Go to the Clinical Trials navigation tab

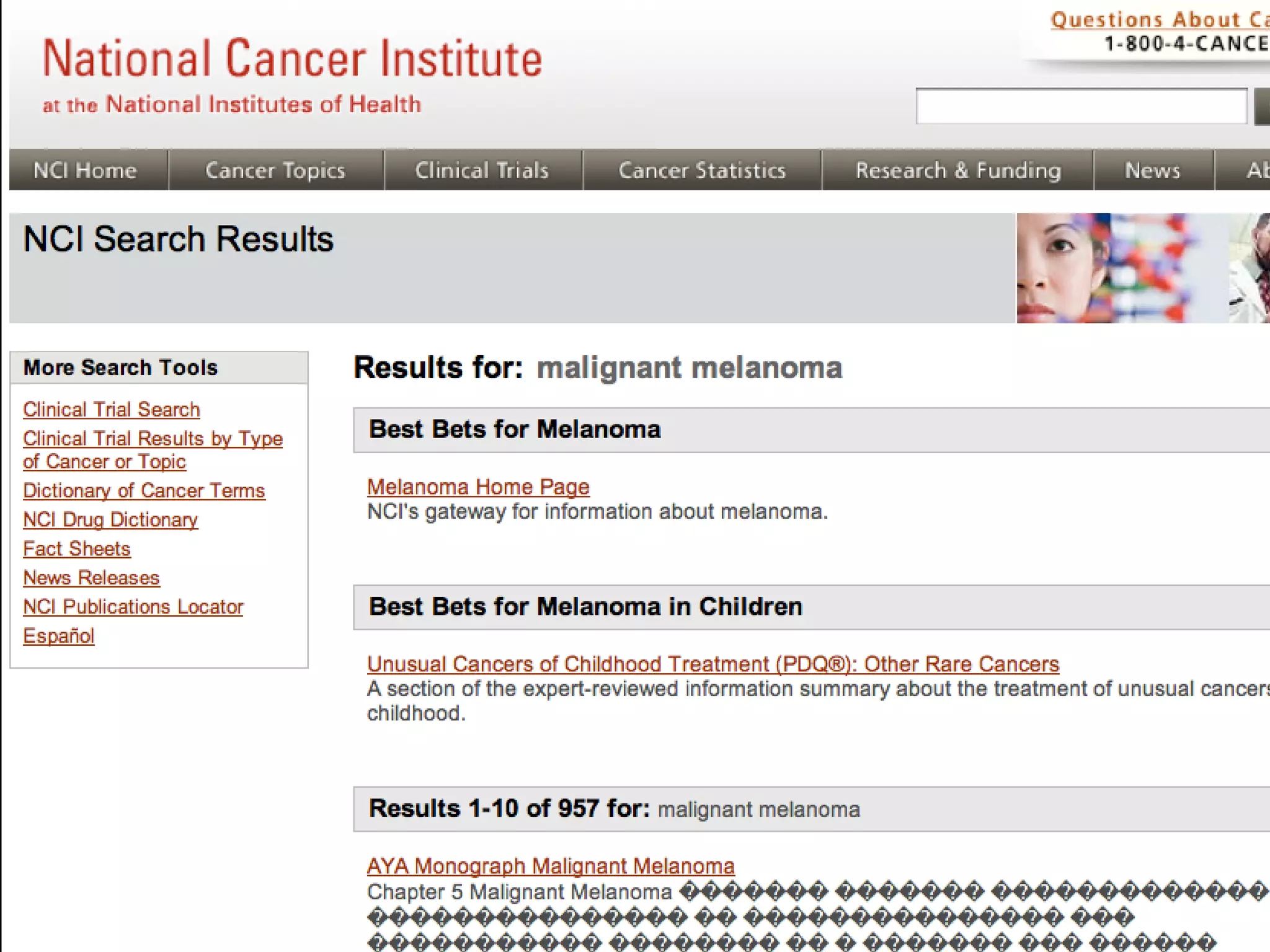[x=482, y=170]
